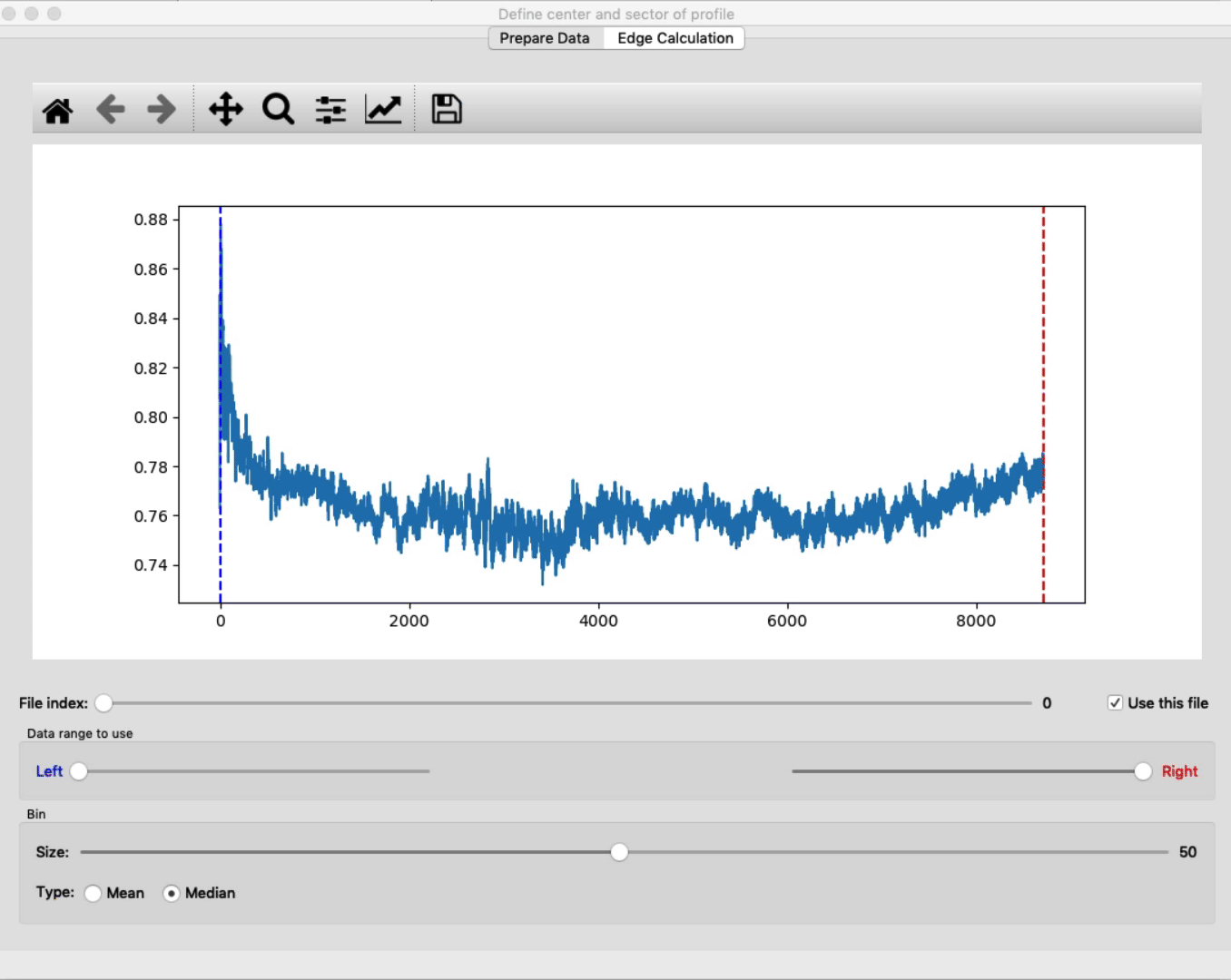This screenshot has height=980, width=1231.
Task: Click the bin Size slider handle
Action: click(619, 852)
